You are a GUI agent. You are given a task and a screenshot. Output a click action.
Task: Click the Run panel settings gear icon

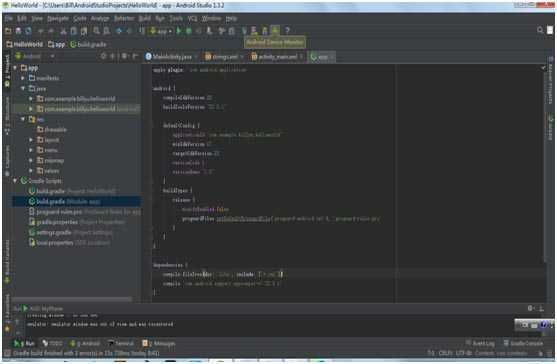point(530,308)
